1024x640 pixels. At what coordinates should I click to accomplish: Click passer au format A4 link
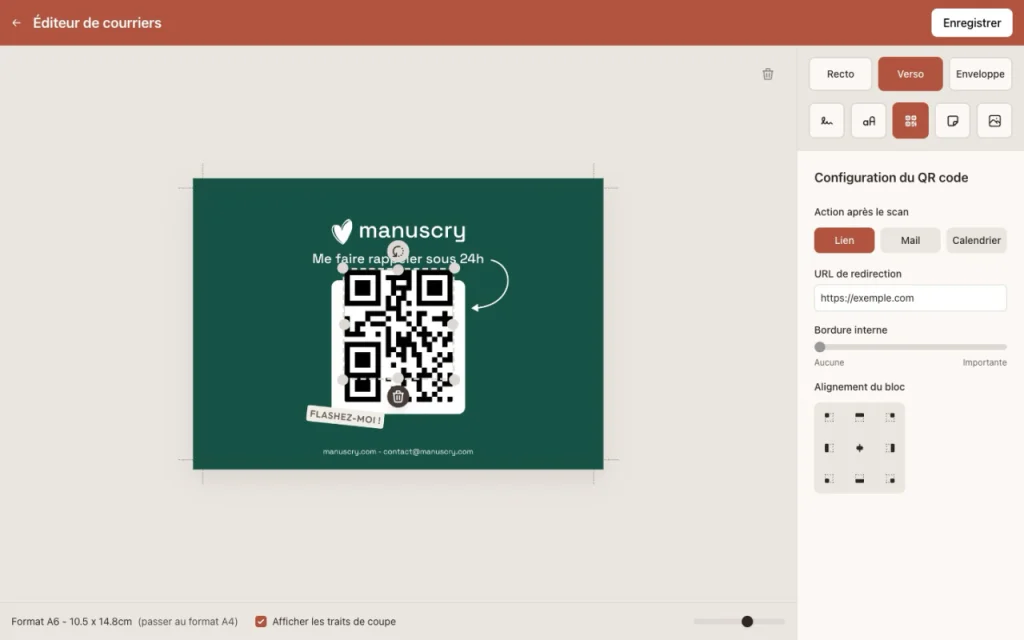188,621
